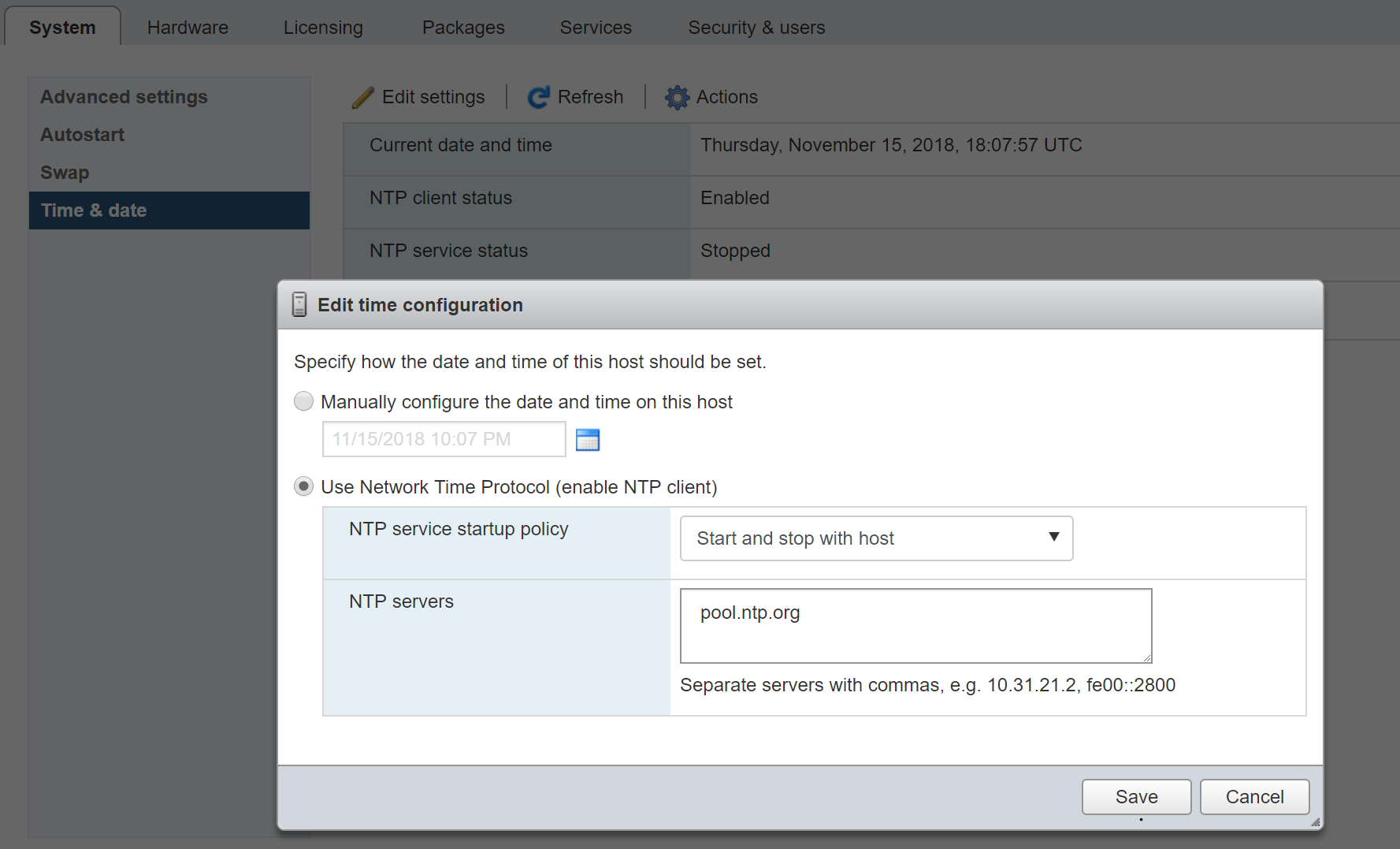Click the pencil icon next to Edit settings
The height and width of the screenshot is (849, 1400).
coord(362,96)
